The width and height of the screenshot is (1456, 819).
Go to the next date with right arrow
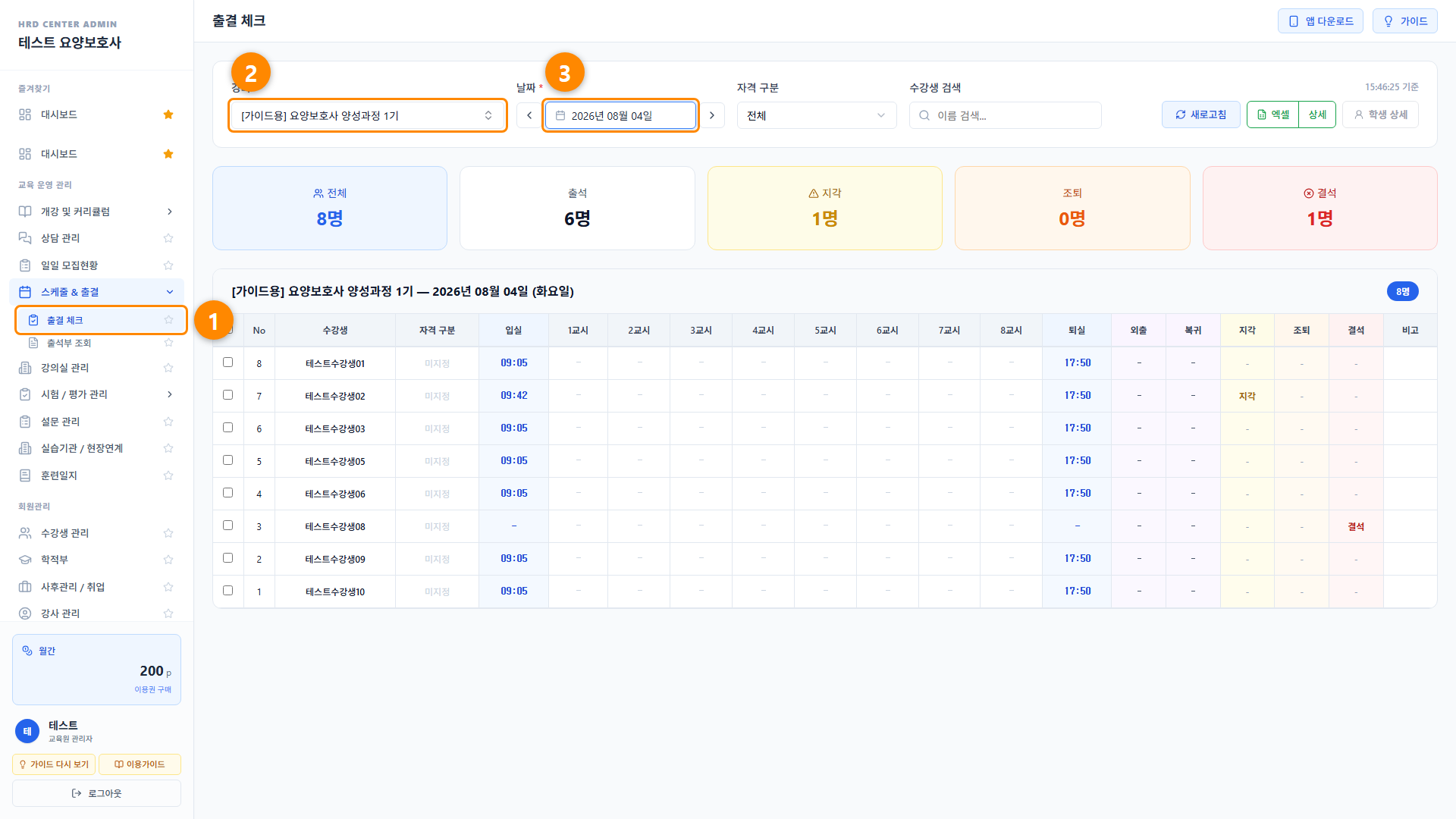point(712,115)
